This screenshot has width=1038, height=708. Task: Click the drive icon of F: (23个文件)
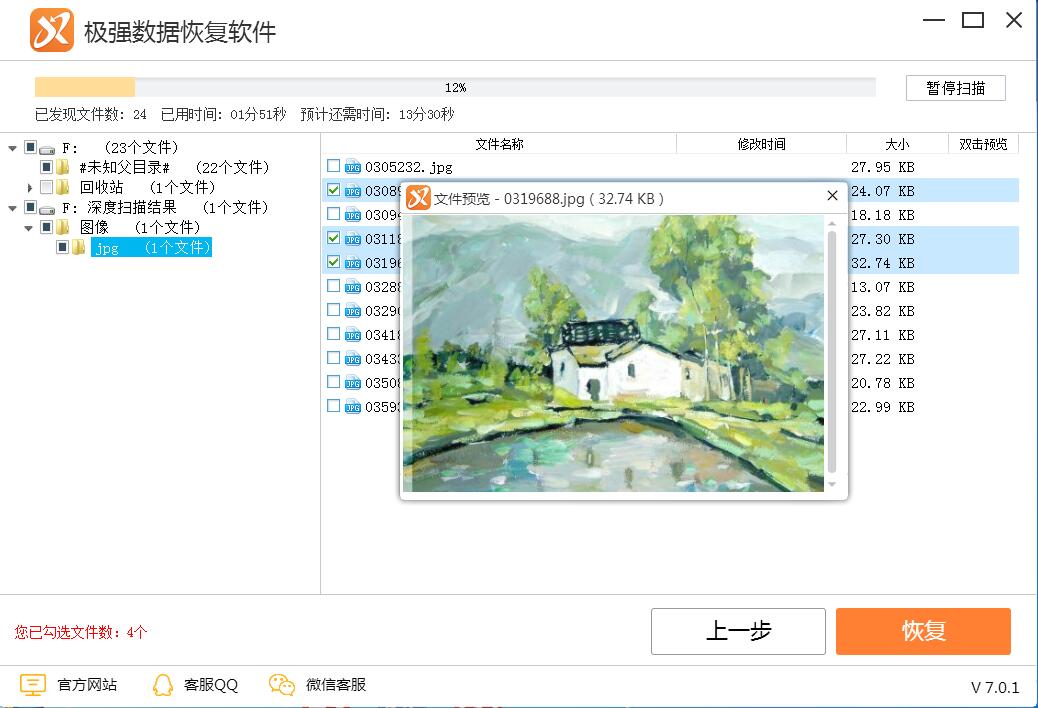pyautogui.click(x=47, y=148)
